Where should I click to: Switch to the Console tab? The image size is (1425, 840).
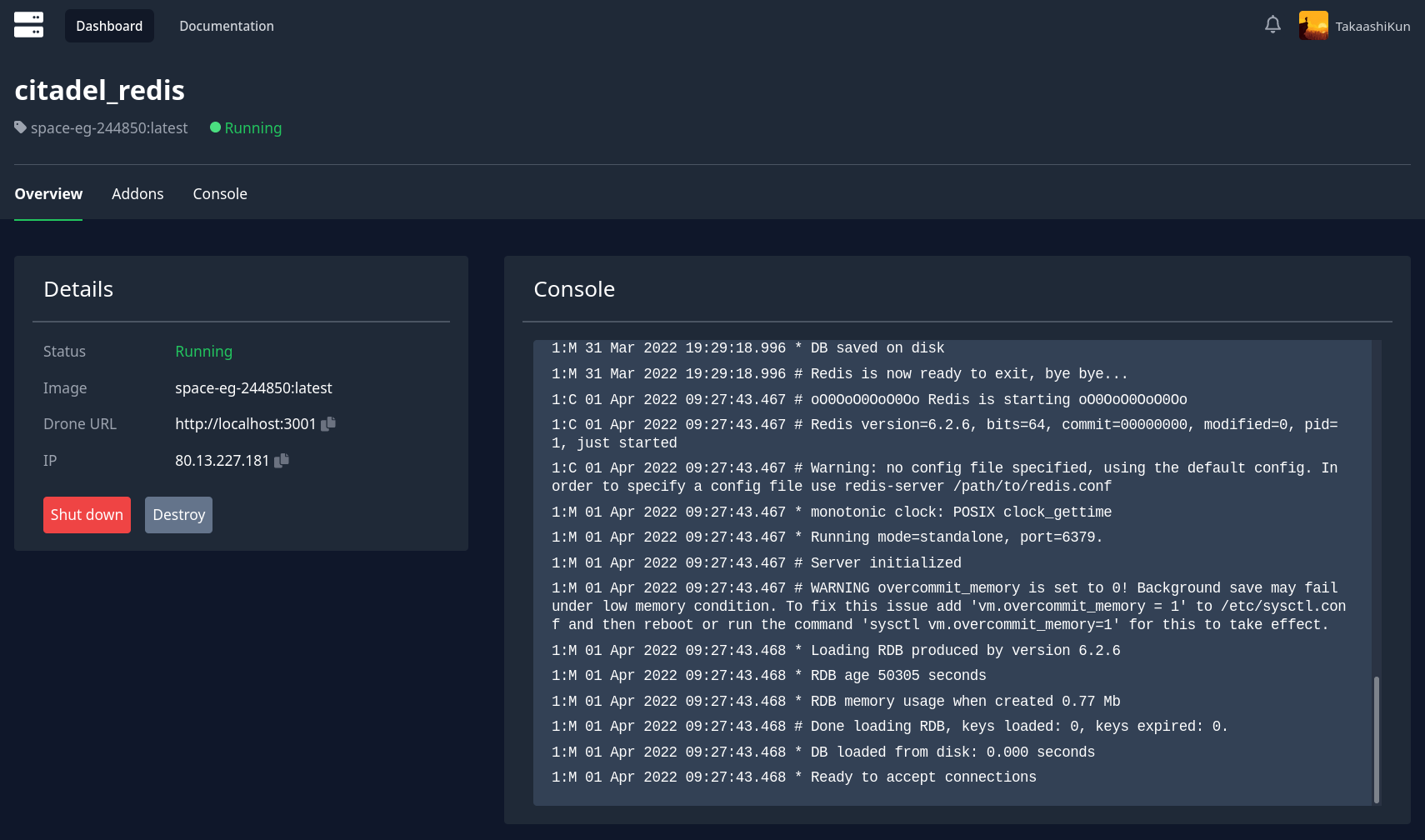(x=220, y=194)
